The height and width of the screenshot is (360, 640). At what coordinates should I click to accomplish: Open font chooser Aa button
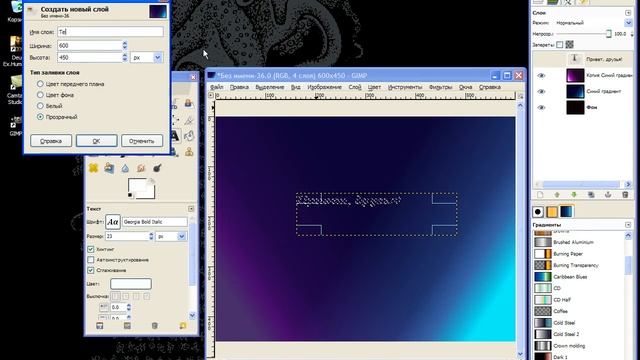click(x=113, y=222)
